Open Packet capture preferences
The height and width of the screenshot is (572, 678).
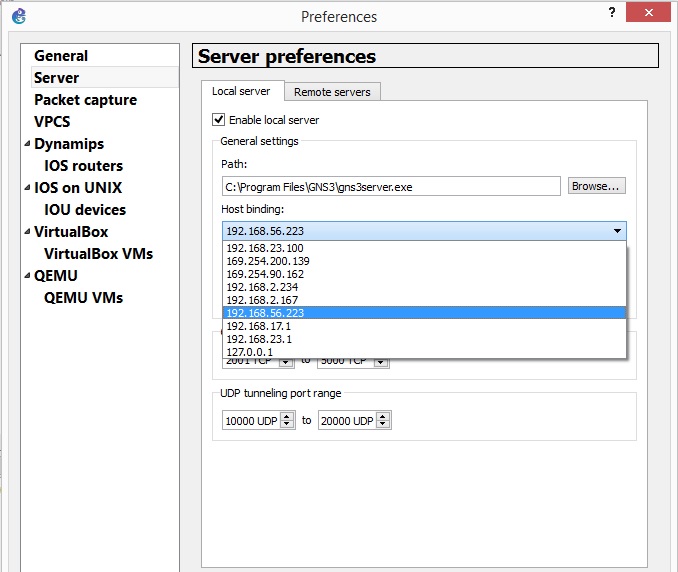tap(86, 100)
